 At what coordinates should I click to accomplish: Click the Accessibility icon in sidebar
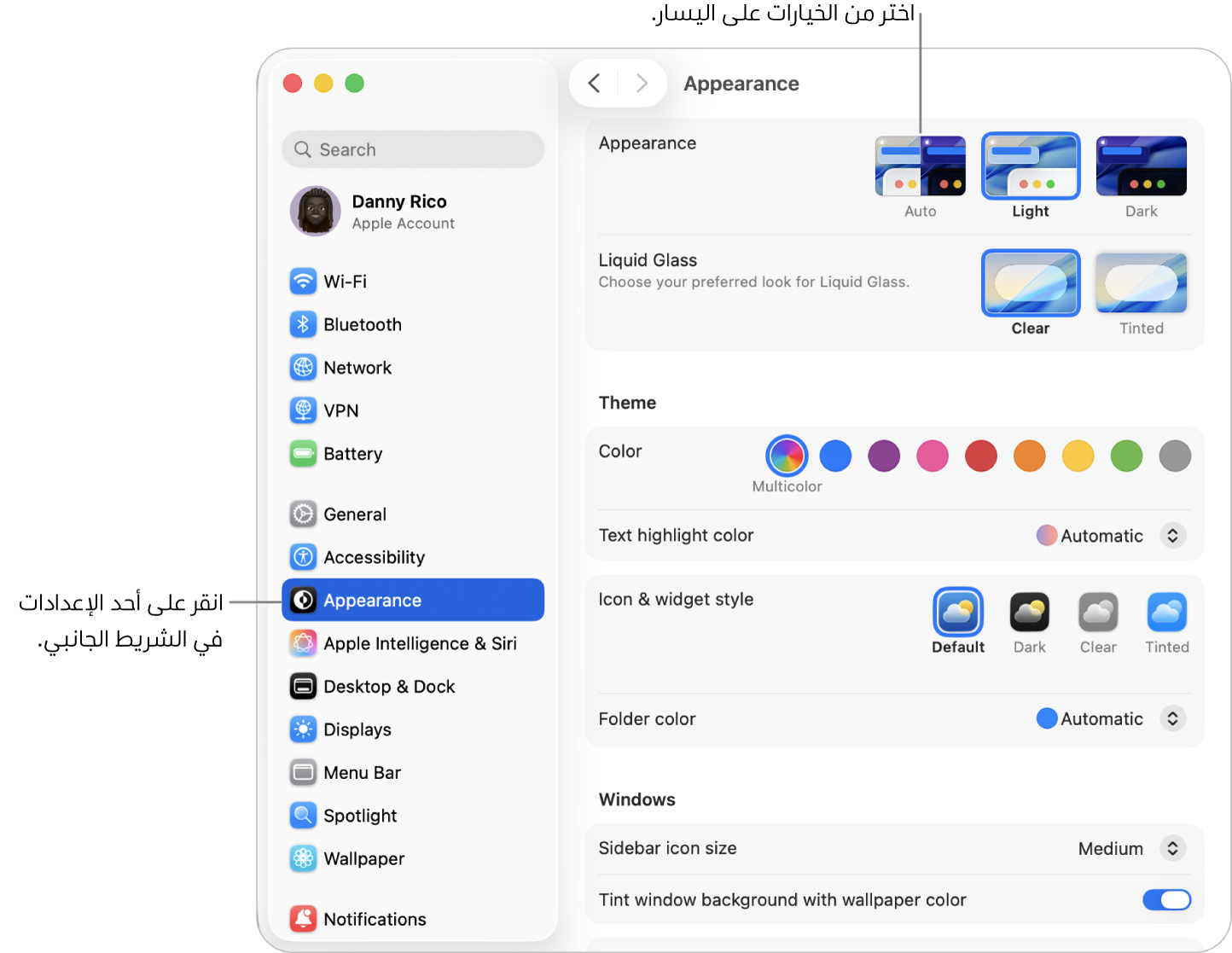[303, 557]
